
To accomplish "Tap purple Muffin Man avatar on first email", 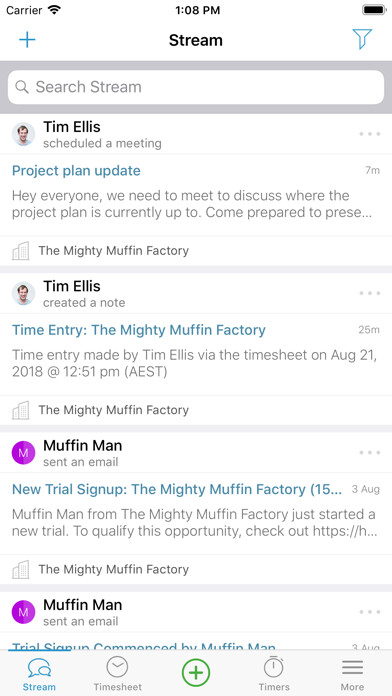I will tap(24, 453).
